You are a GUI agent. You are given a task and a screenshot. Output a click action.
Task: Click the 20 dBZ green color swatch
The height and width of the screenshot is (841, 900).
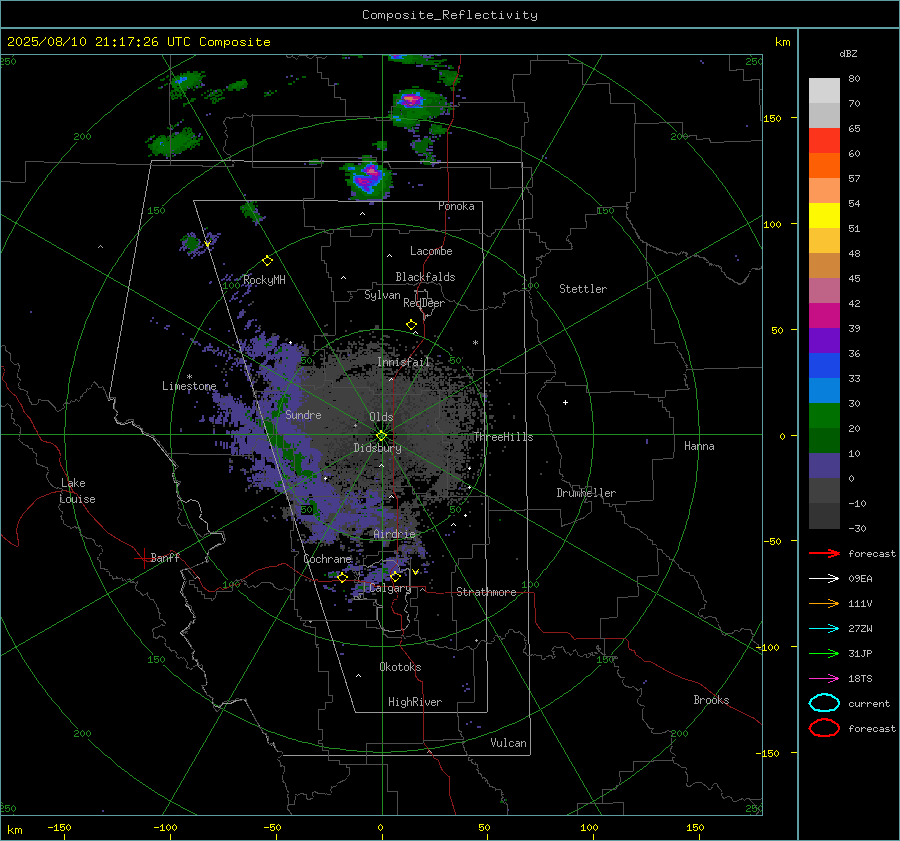pyautogui.click(x=824, y=416)
